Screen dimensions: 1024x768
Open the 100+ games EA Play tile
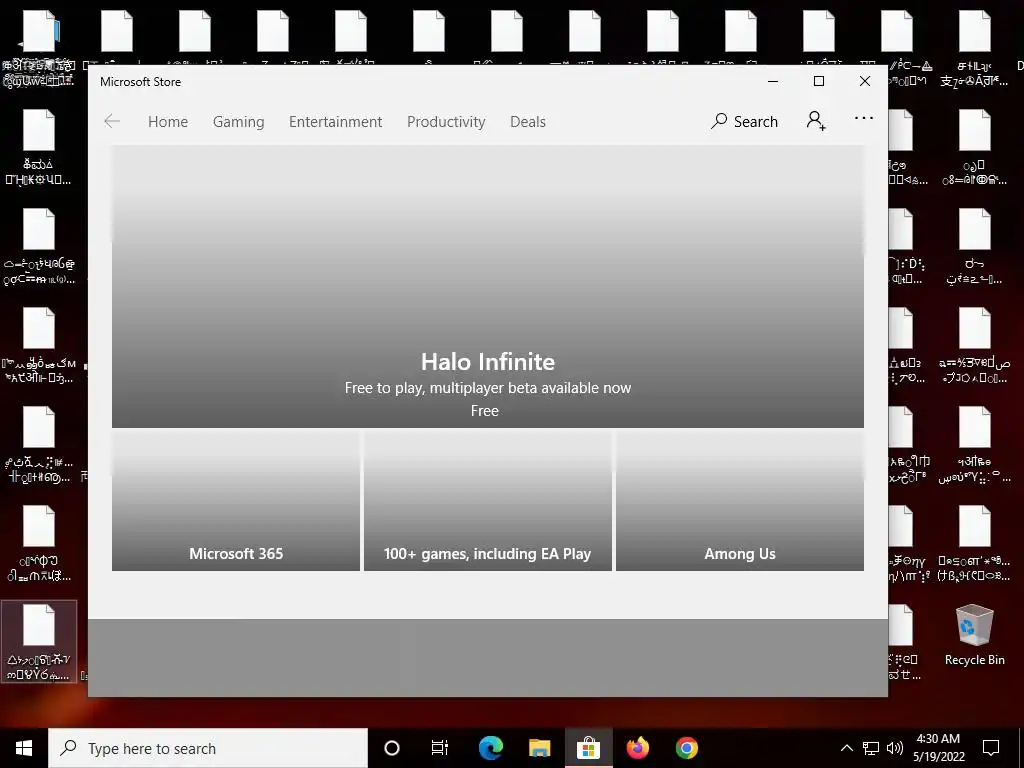[x=488, y=501]
